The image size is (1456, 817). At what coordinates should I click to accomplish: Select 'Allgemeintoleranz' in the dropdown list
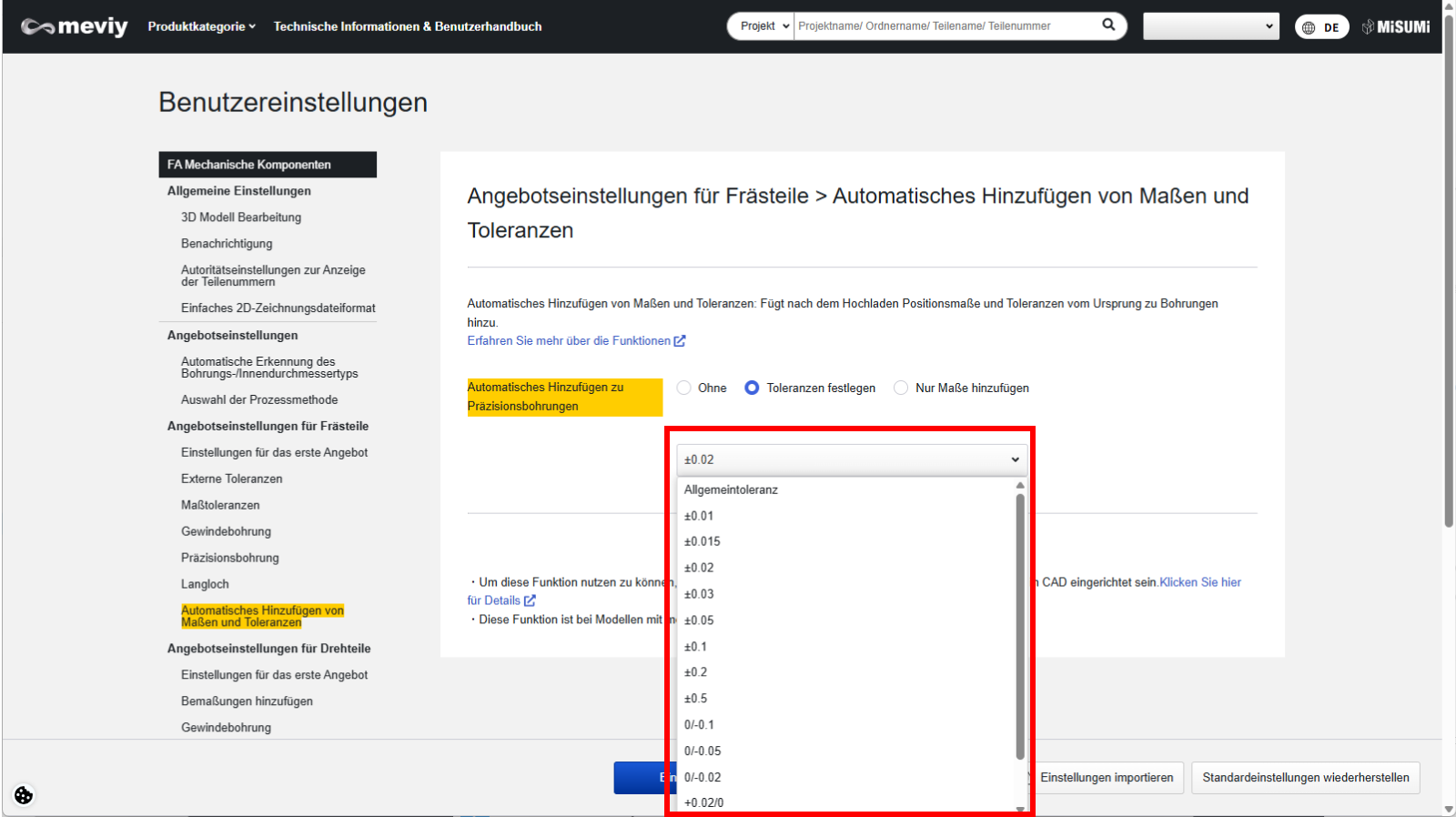tap(732, 489)
